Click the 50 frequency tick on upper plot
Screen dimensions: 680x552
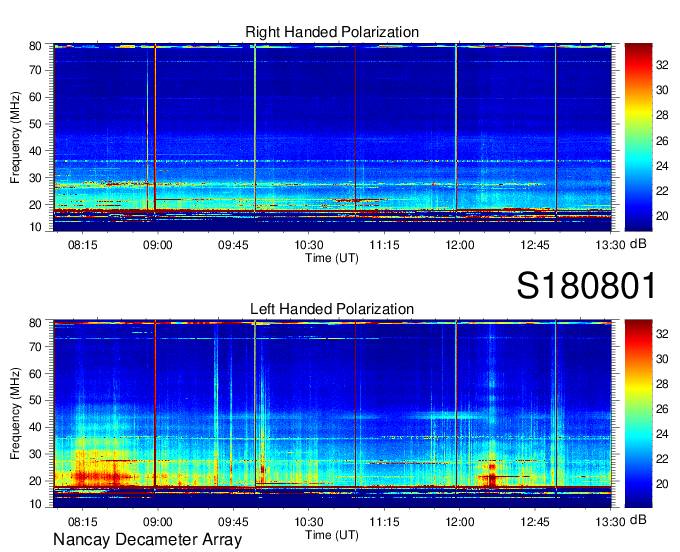[x=35, y=124]
